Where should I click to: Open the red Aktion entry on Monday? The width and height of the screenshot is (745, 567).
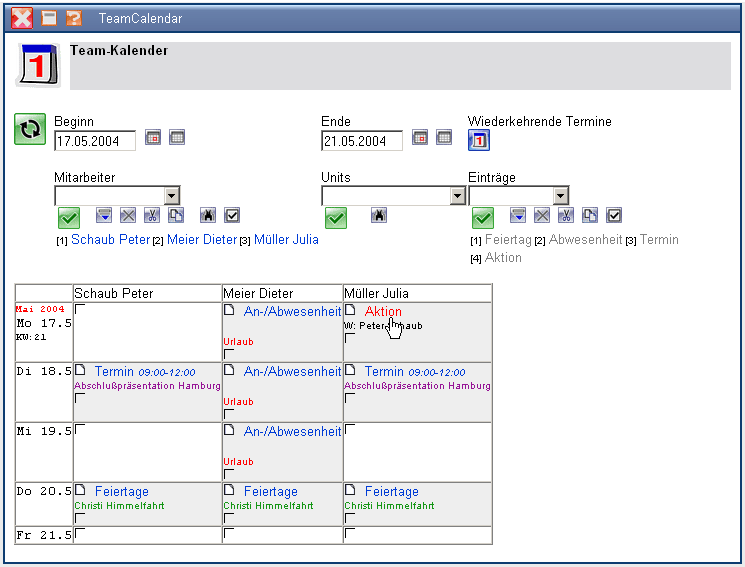pyautogui.click(x=383, y=312)
